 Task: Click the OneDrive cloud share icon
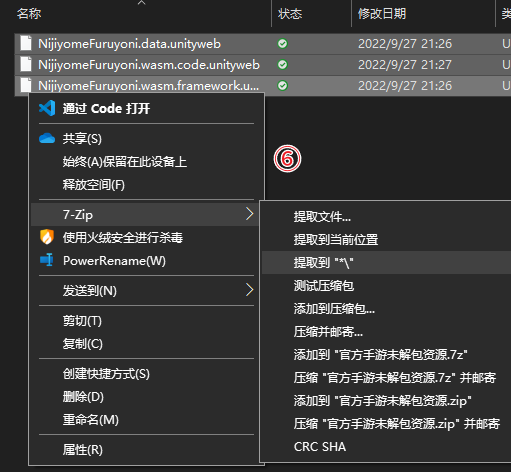[x=47, y=138]
